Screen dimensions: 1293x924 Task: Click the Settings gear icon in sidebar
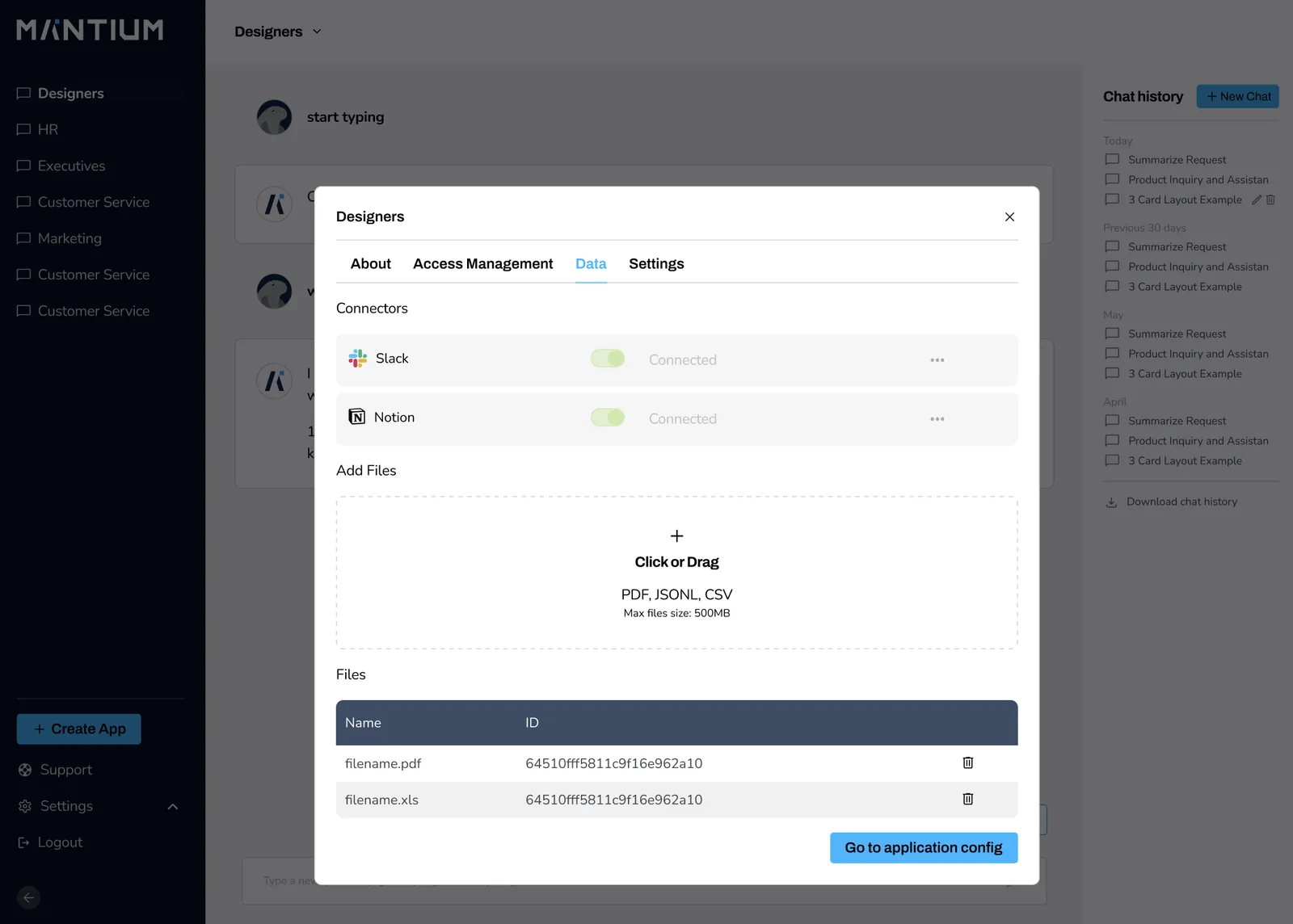(25, 806)
